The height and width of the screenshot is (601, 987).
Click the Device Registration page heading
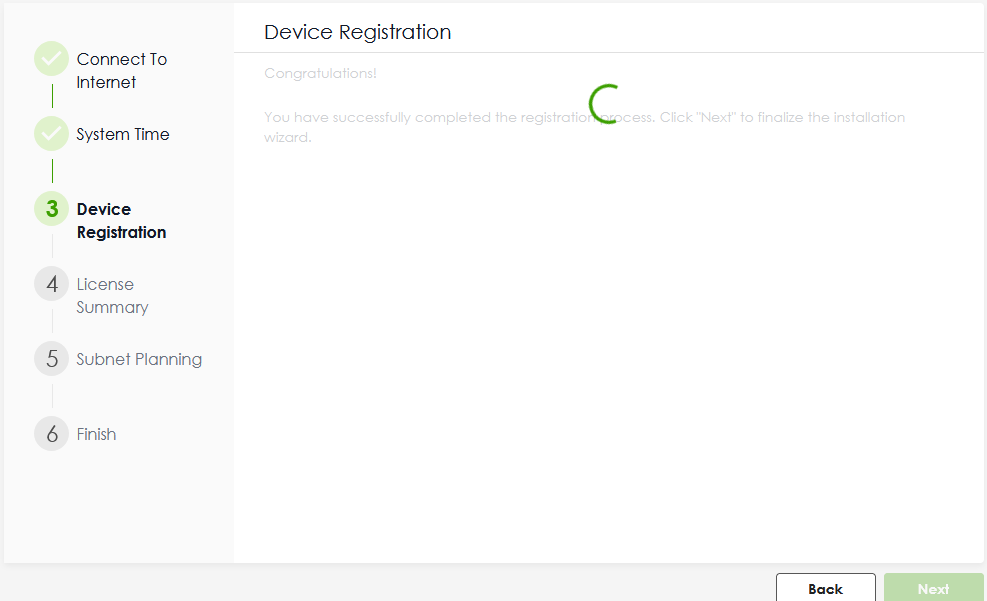(357, 32)
